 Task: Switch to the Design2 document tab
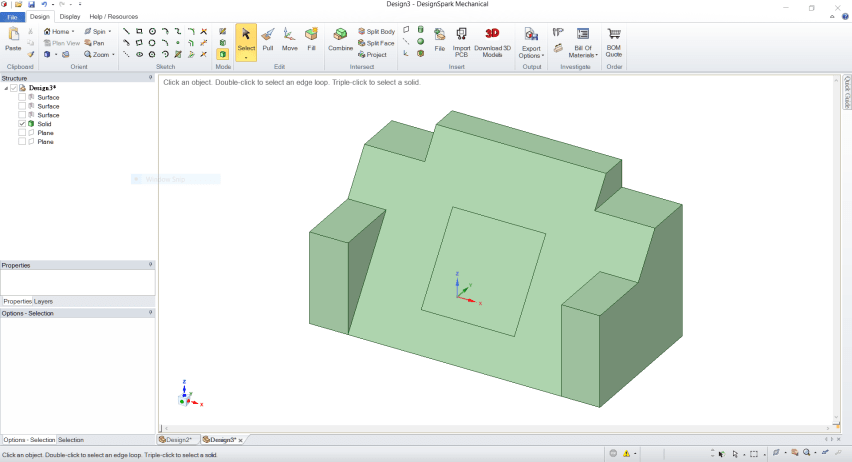pos(176,440)
